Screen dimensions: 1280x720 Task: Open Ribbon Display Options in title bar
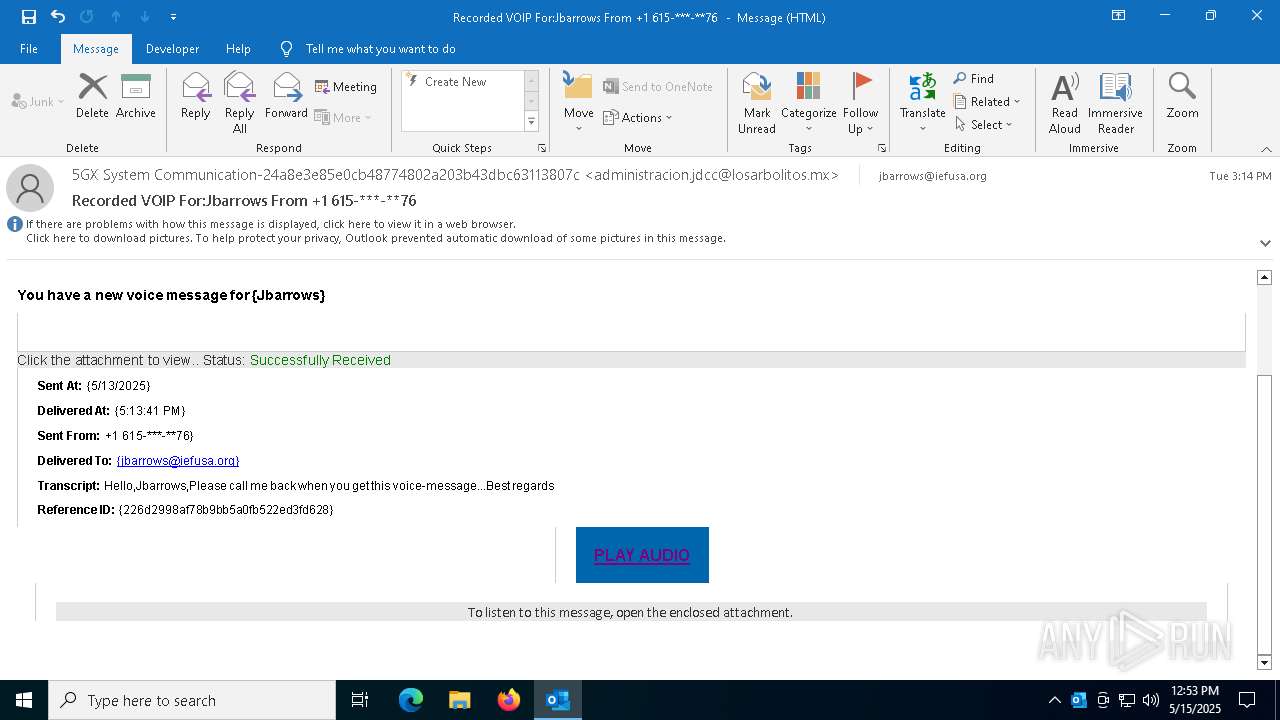point(1119,16)
